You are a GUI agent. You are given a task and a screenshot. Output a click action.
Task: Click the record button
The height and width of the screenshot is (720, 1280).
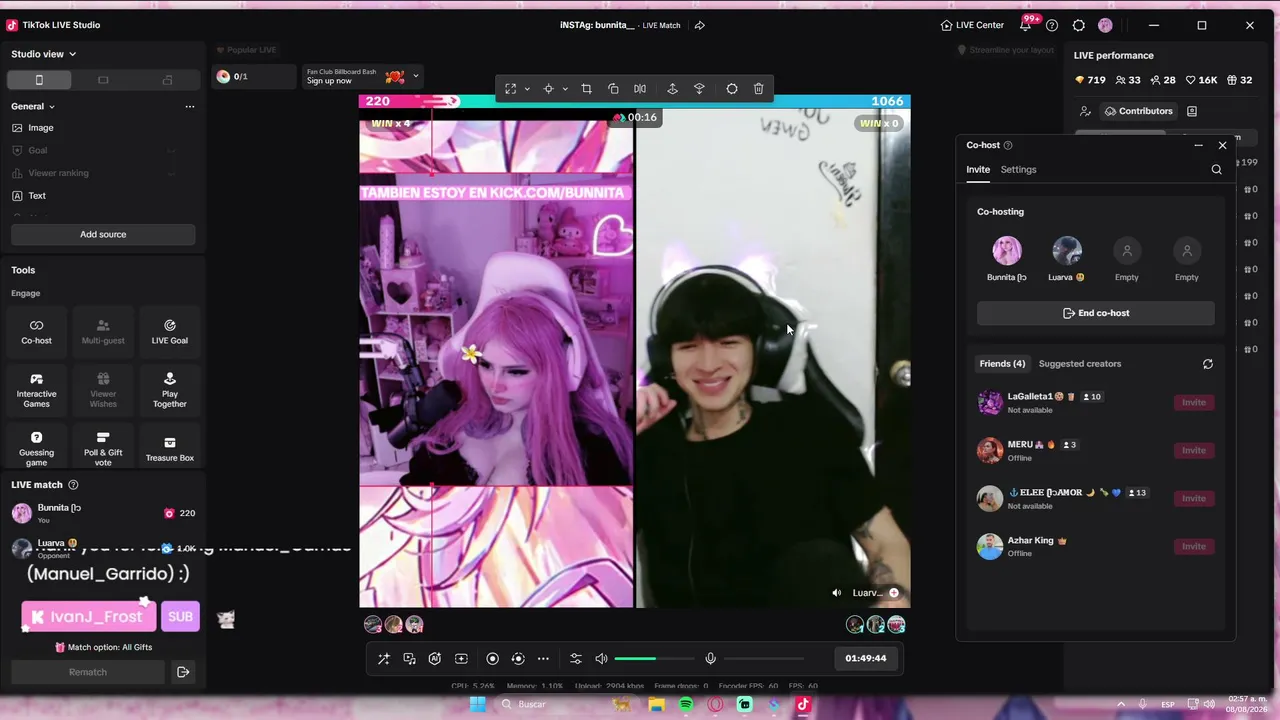[x=492, y=658]
